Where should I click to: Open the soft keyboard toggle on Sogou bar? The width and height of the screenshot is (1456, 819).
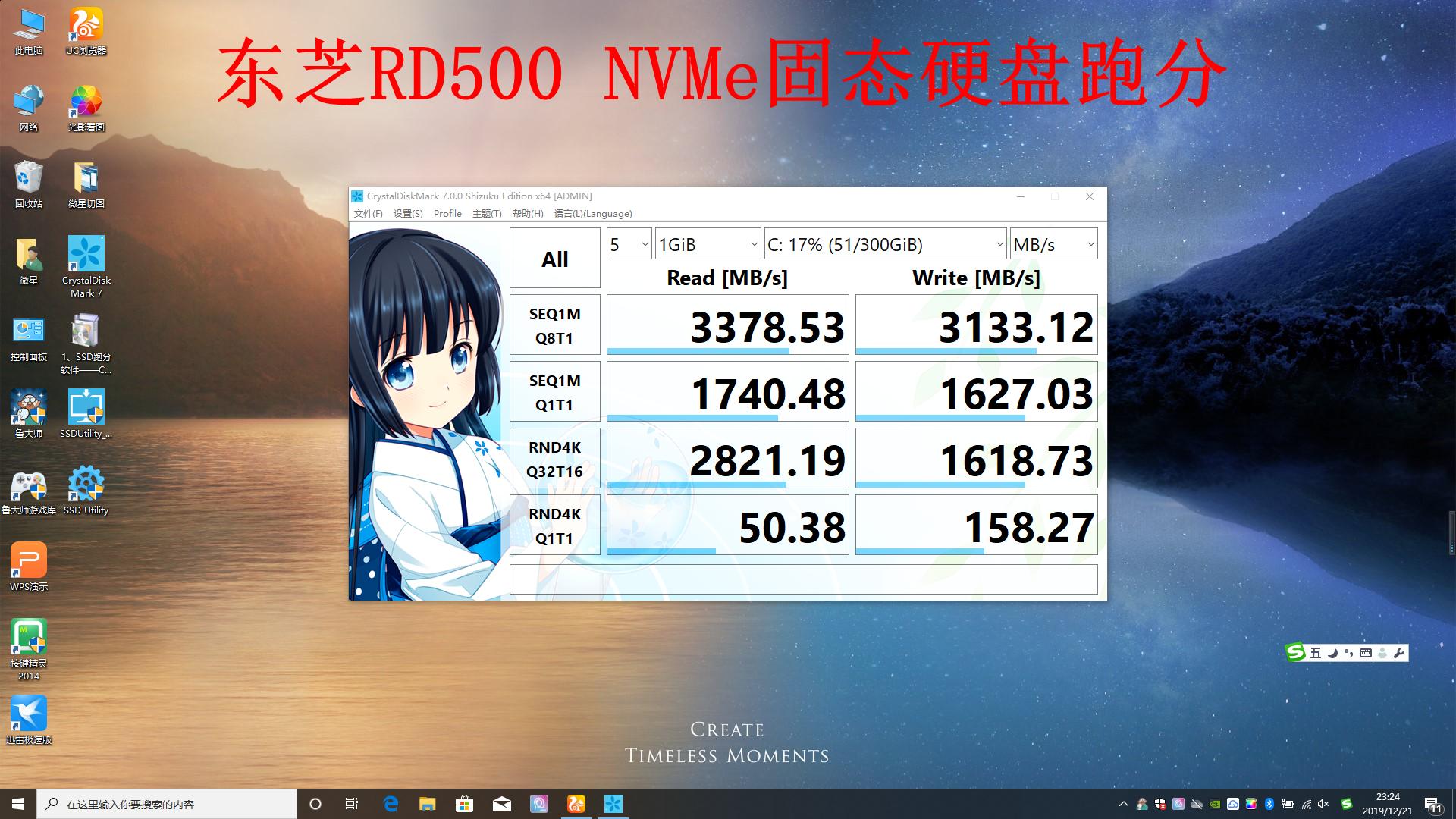(x=1366, y=654)
